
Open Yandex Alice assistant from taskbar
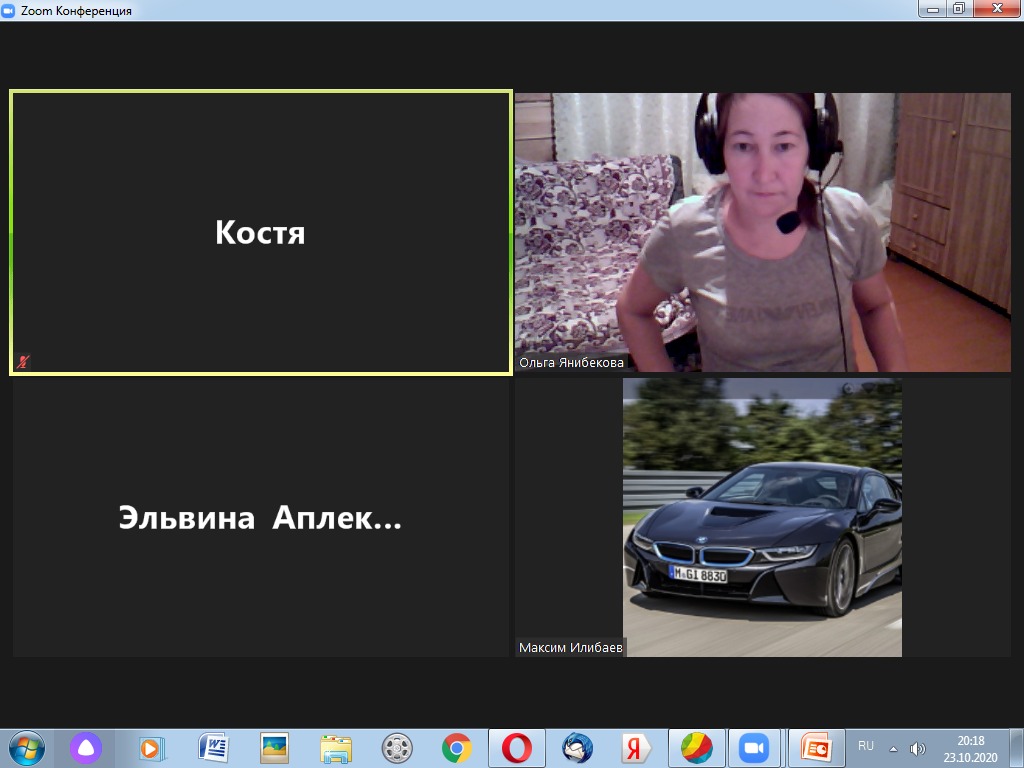(x=87, y=748)
